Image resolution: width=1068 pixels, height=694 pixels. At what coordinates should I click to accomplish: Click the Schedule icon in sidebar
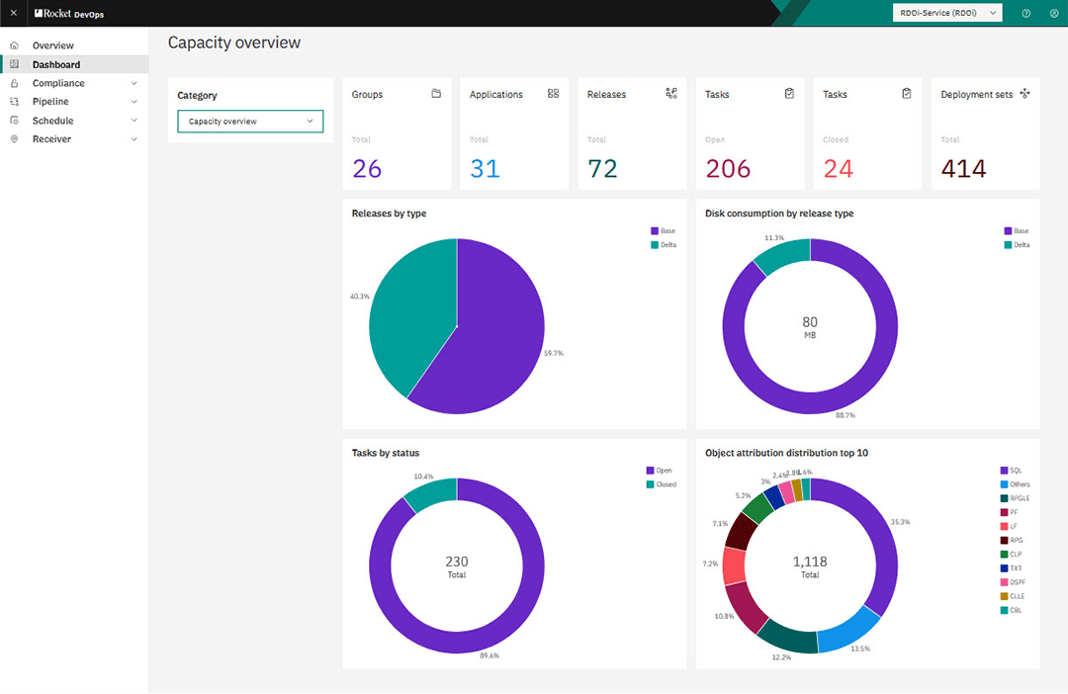point(14,120)
